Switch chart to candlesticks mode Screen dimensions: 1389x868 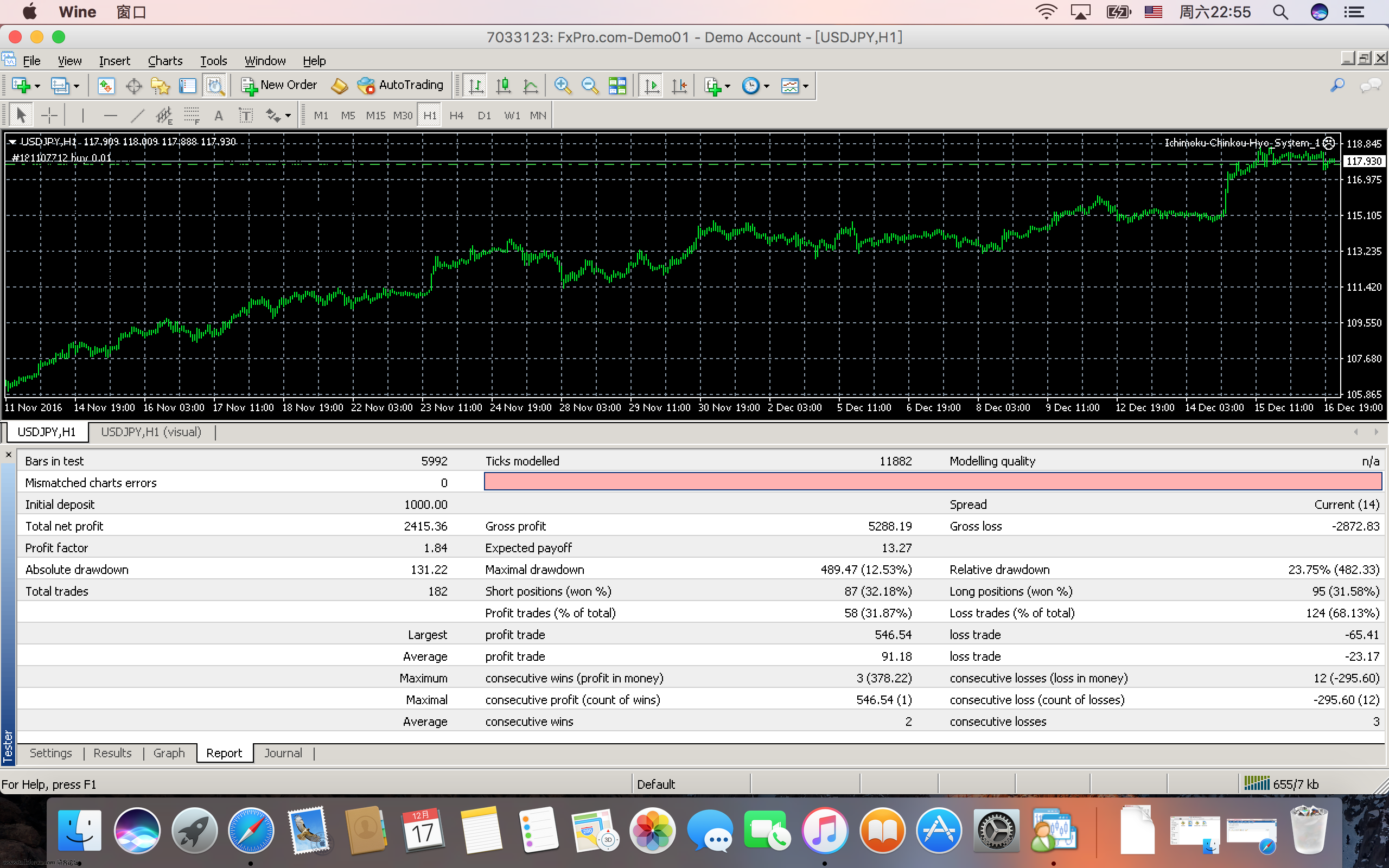(504, 86)
